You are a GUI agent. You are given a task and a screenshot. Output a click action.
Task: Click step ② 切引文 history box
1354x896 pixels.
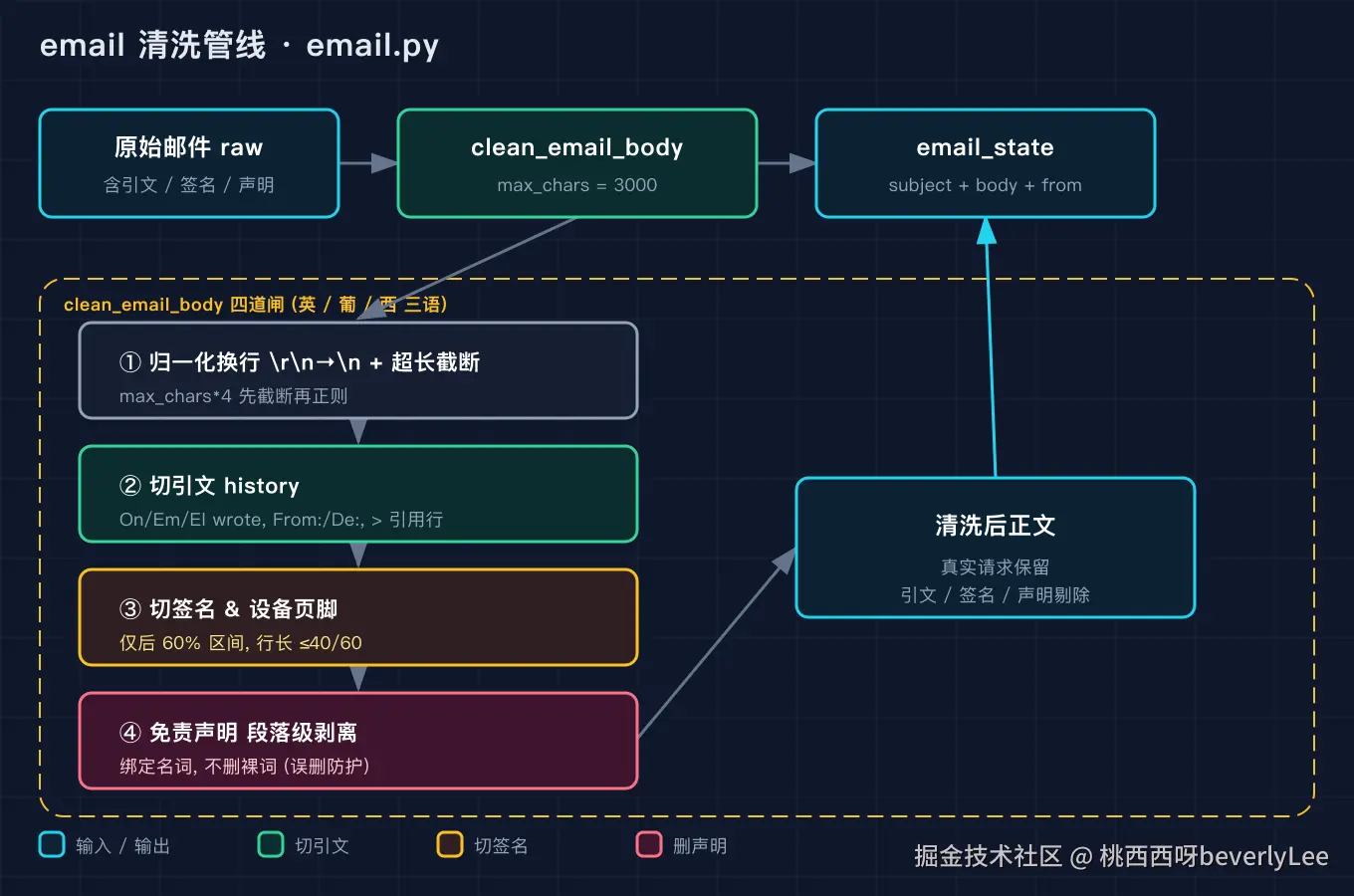358,494
